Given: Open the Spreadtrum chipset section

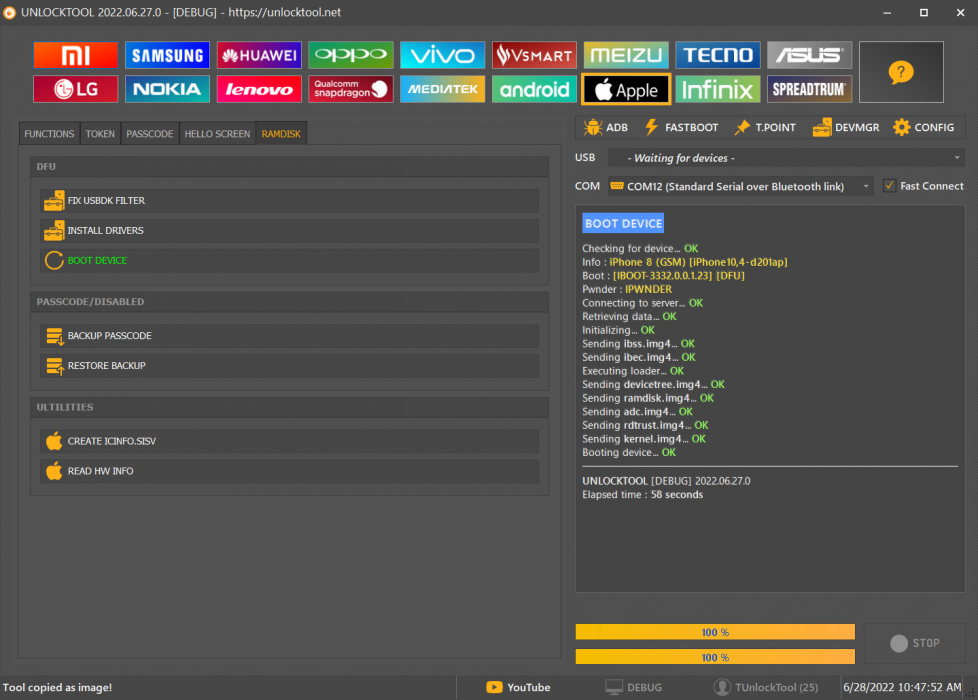Looking at the screenshot, I should (x=809, y=89).
